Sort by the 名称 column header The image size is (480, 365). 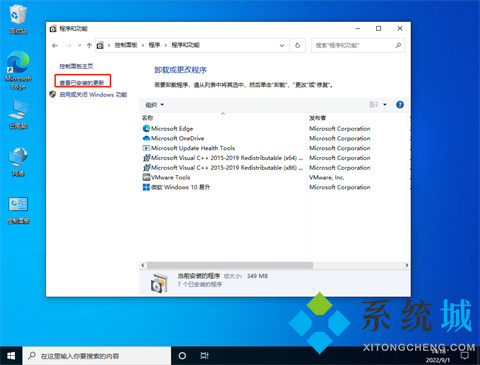(147, 118)
